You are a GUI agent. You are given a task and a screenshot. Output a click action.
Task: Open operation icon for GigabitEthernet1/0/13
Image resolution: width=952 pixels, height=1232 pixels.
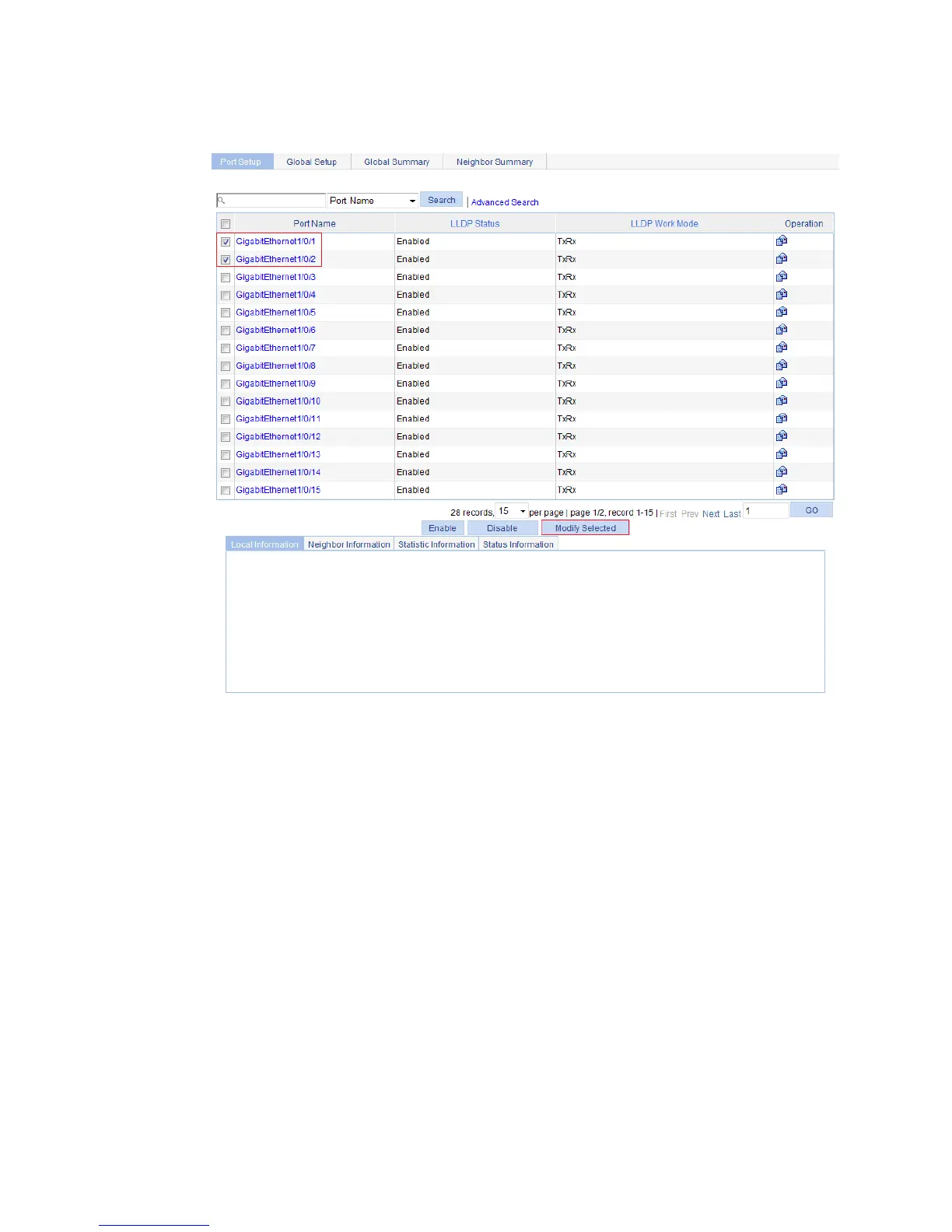pyautogui.click(x=782, y=454)
